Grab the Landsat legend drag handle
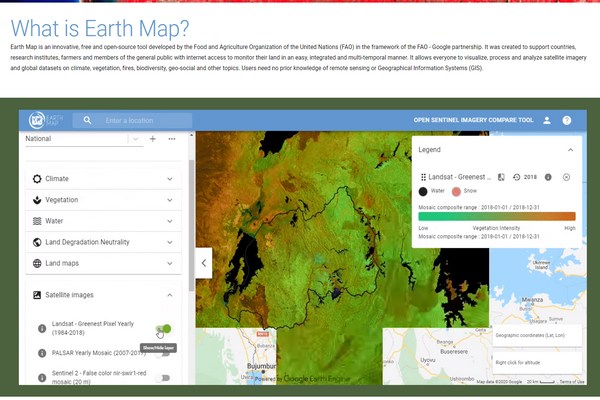The image size is (600, 400). (423, 177)
